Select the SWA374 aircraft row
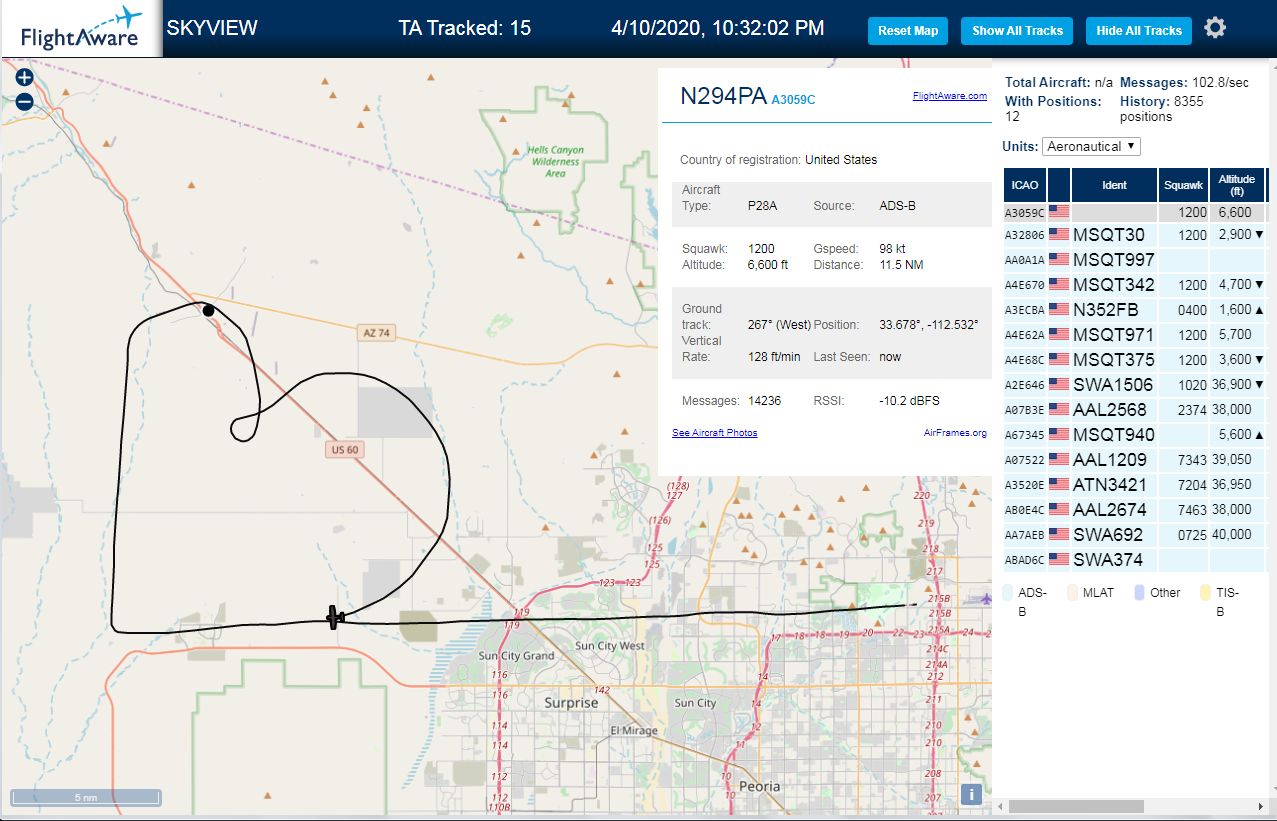 click(1136, 560)
